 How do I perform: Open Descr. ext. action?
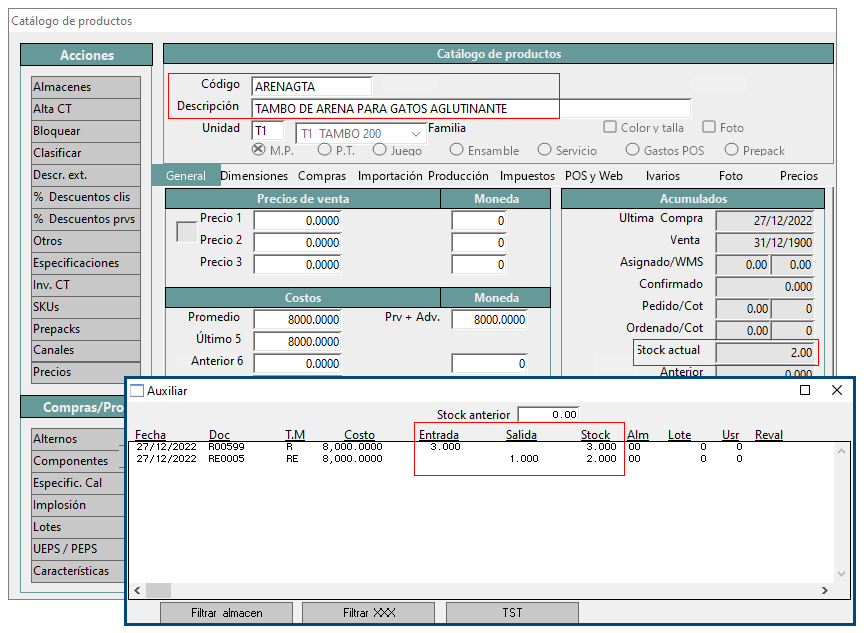[86, 175]
